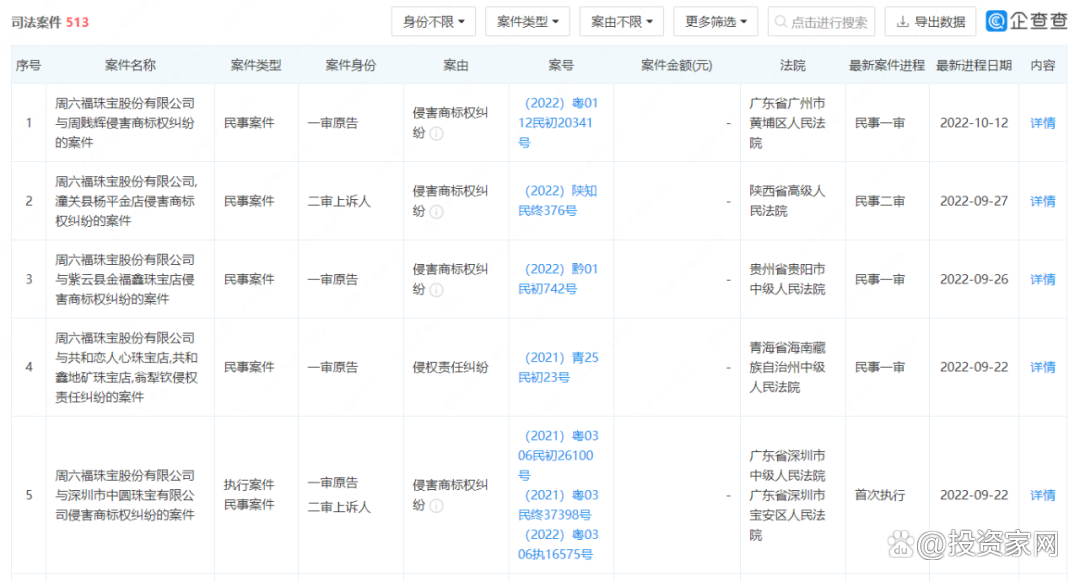1080x582 pixels.
Task: Select case name 周六福珠宝股份有限公司与周贱辉侵害商标权纠纷
Action: pos(125,123)
